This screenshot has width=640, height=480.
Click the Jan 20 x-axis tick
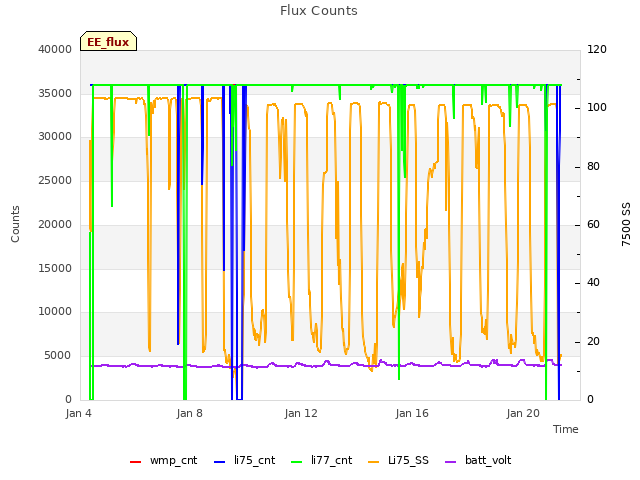point(523,413)
